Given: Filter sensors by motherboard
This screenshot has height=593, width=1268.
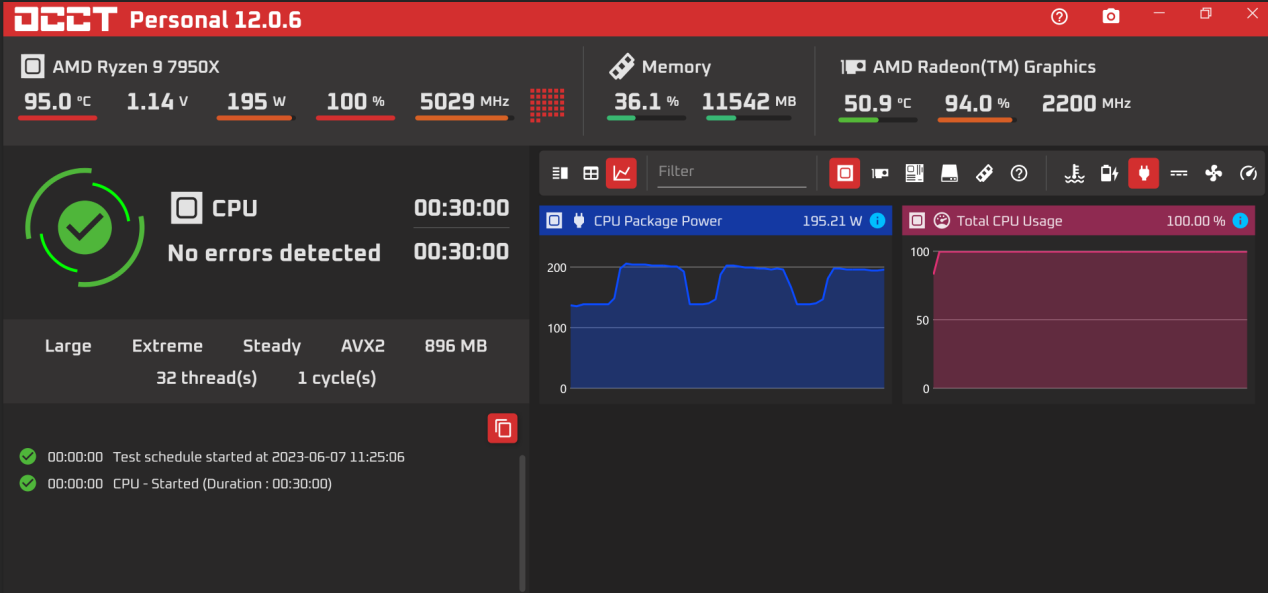Looking at the screenshot, I should coord(915,173).
